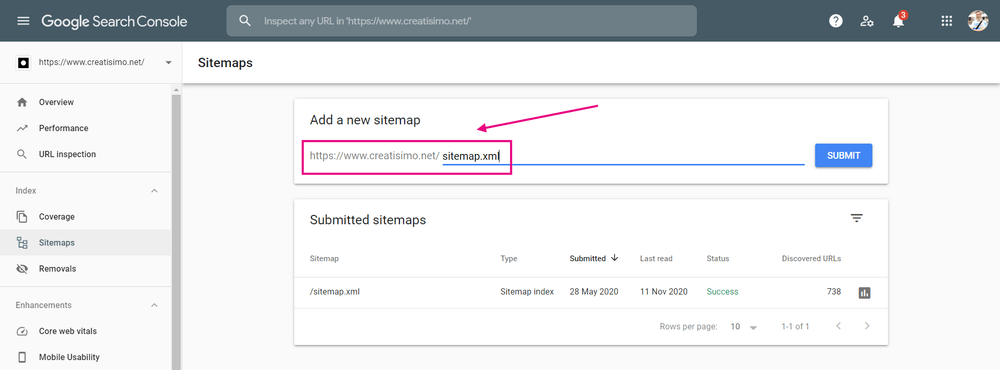Click the 1-1 of 1 pagination text
The image size is (1000, 370).
(x=795, y=327)
